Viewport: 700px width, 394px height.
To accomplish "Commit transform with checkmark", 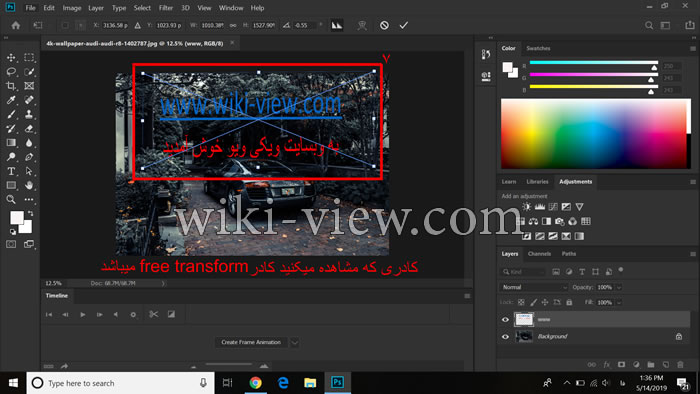I will tap(404, 25).
